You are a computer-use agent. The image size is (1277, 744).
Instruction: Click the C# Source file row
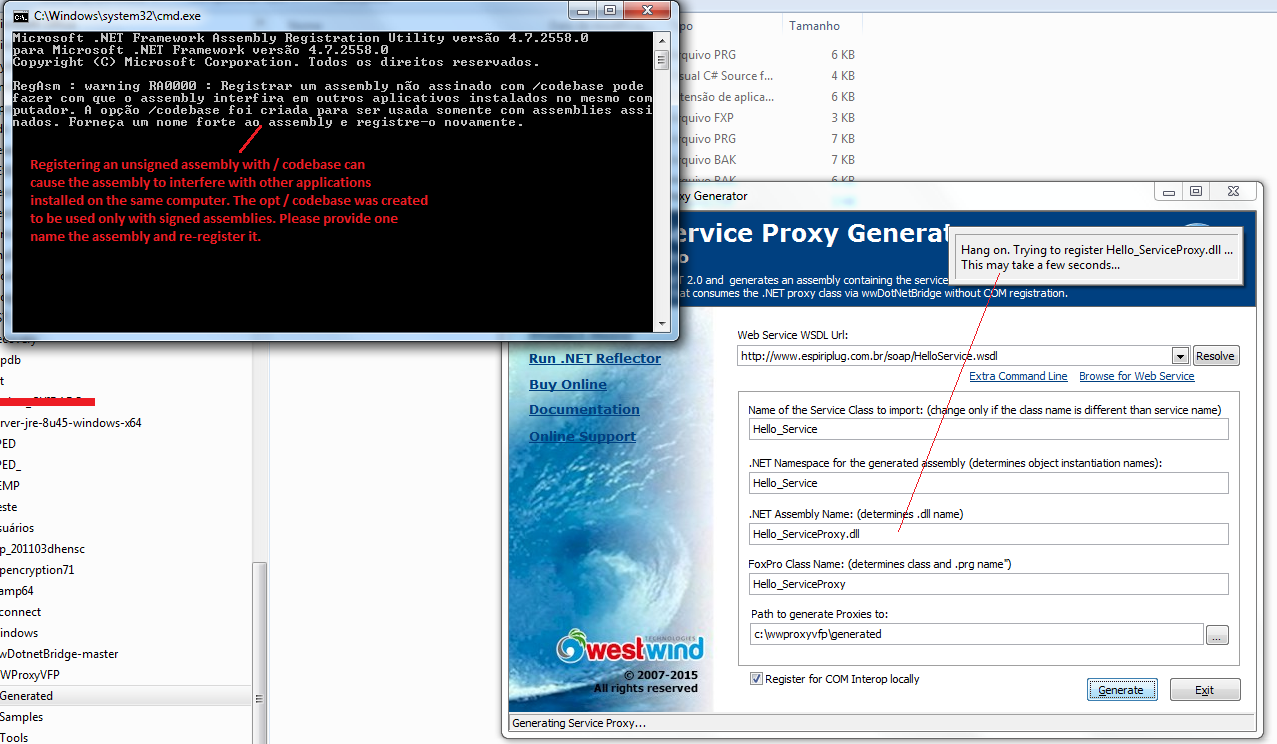[767, 76]
